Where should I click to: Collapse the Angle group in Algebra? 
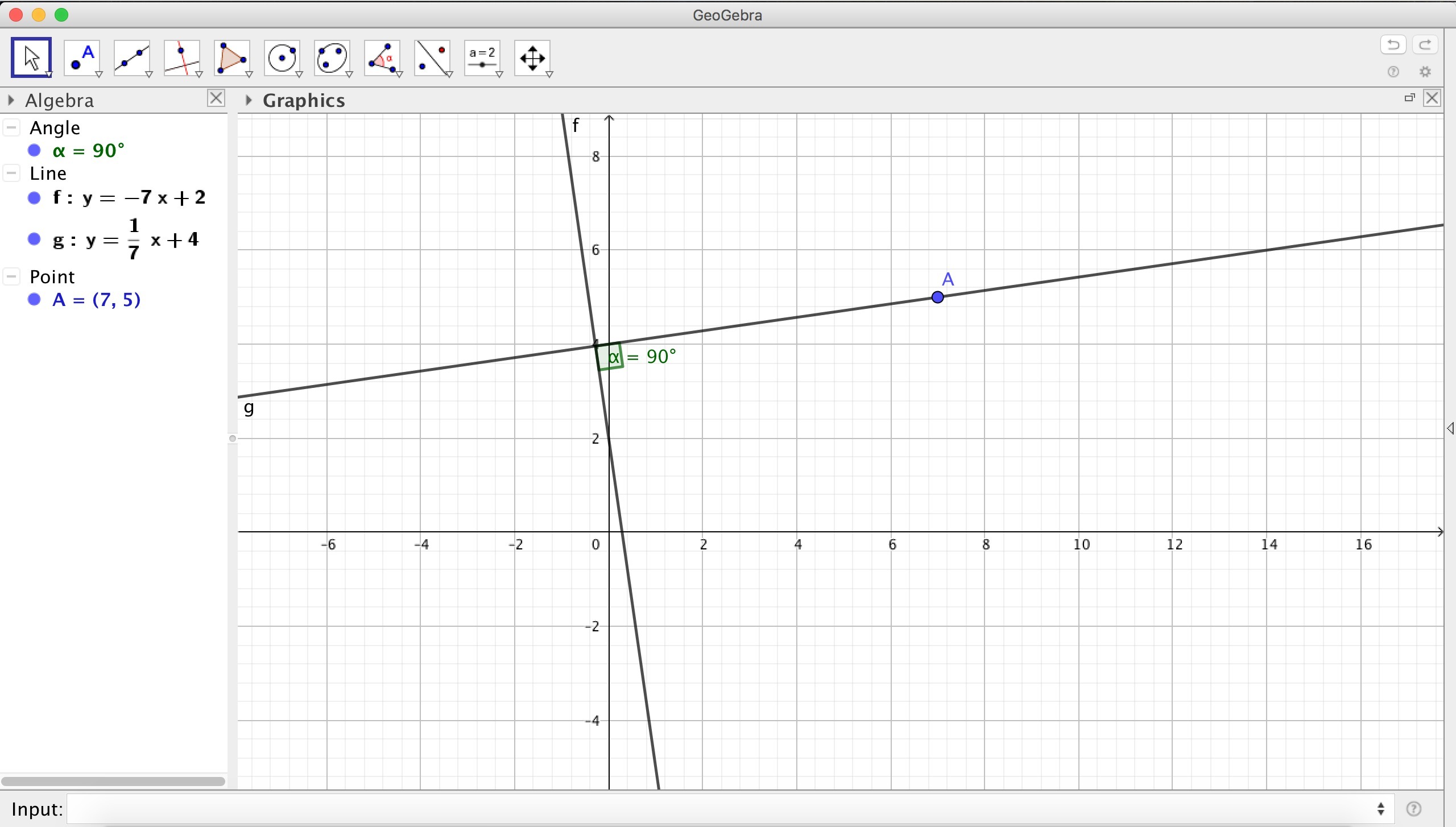12,128
